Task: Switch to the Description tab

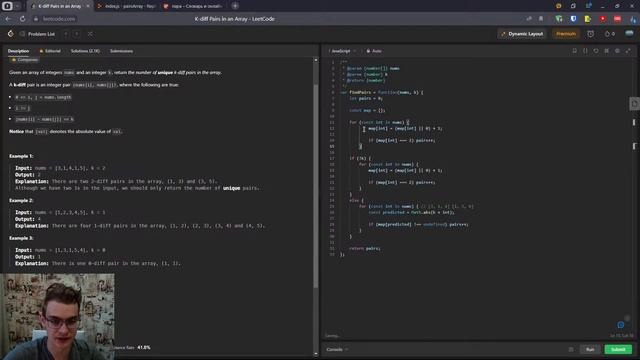Action: [18, 51]
